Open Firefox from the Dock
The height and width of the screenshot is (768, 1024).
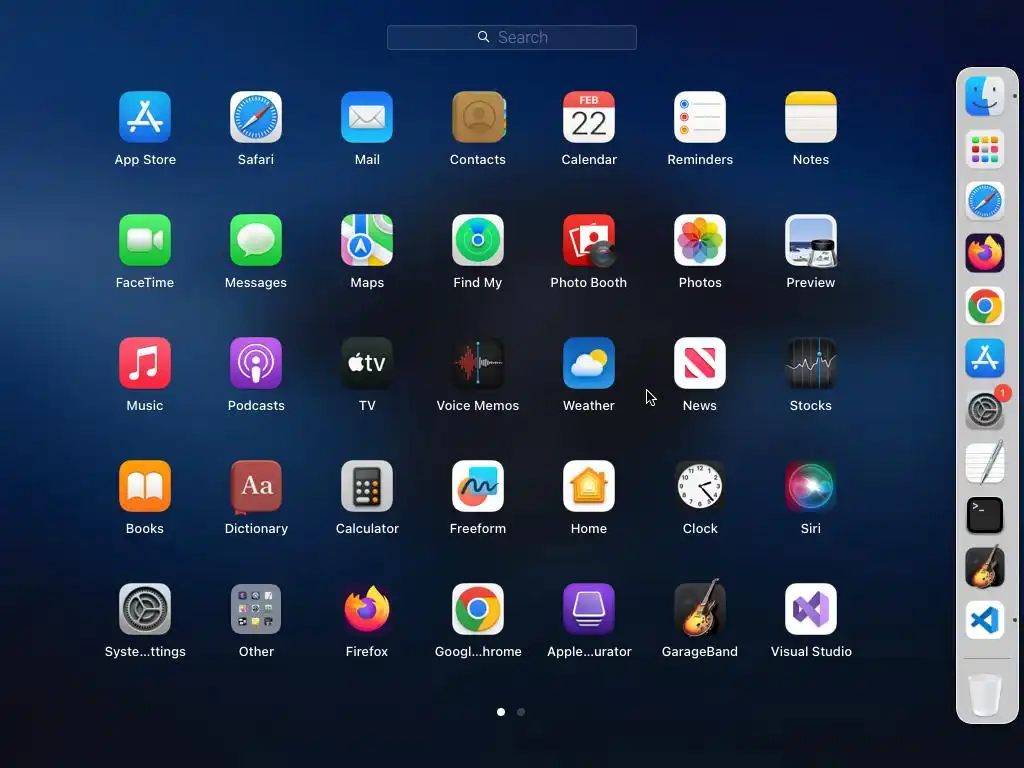coord(985,253)
